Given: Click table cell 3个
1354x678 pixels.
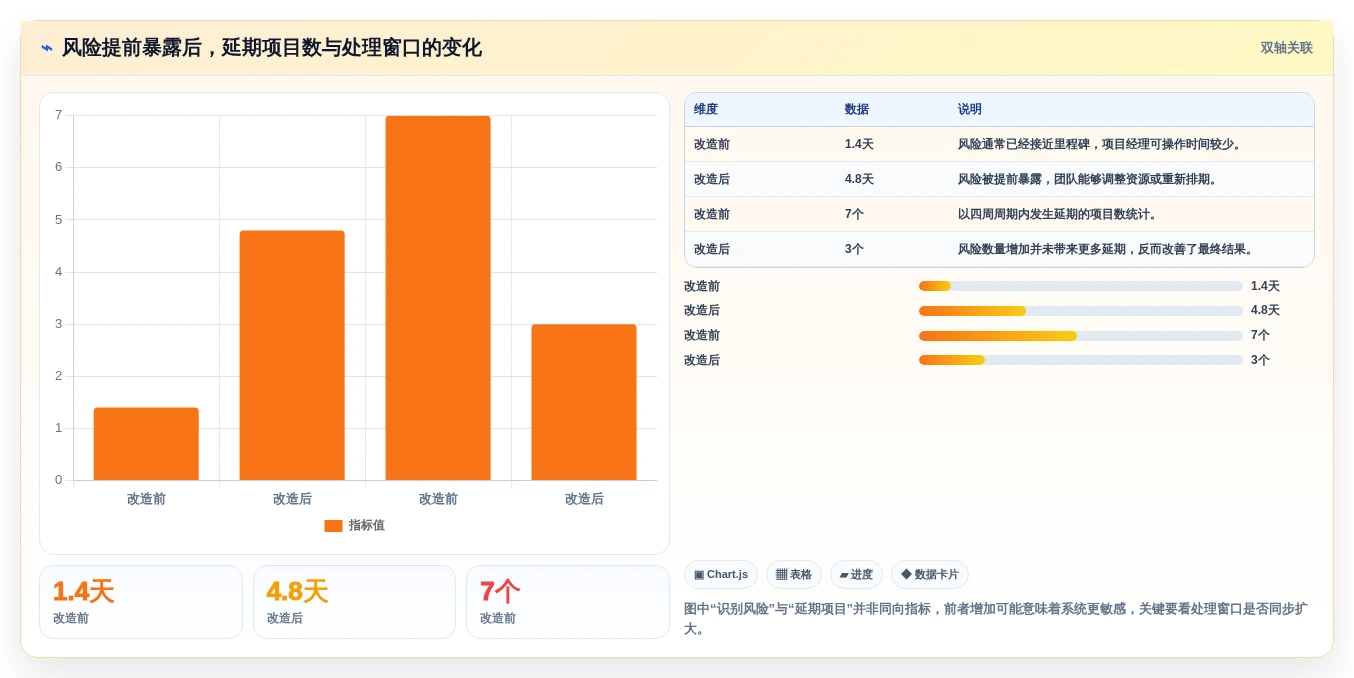Looking at the screenshot, I should (854, 249).
